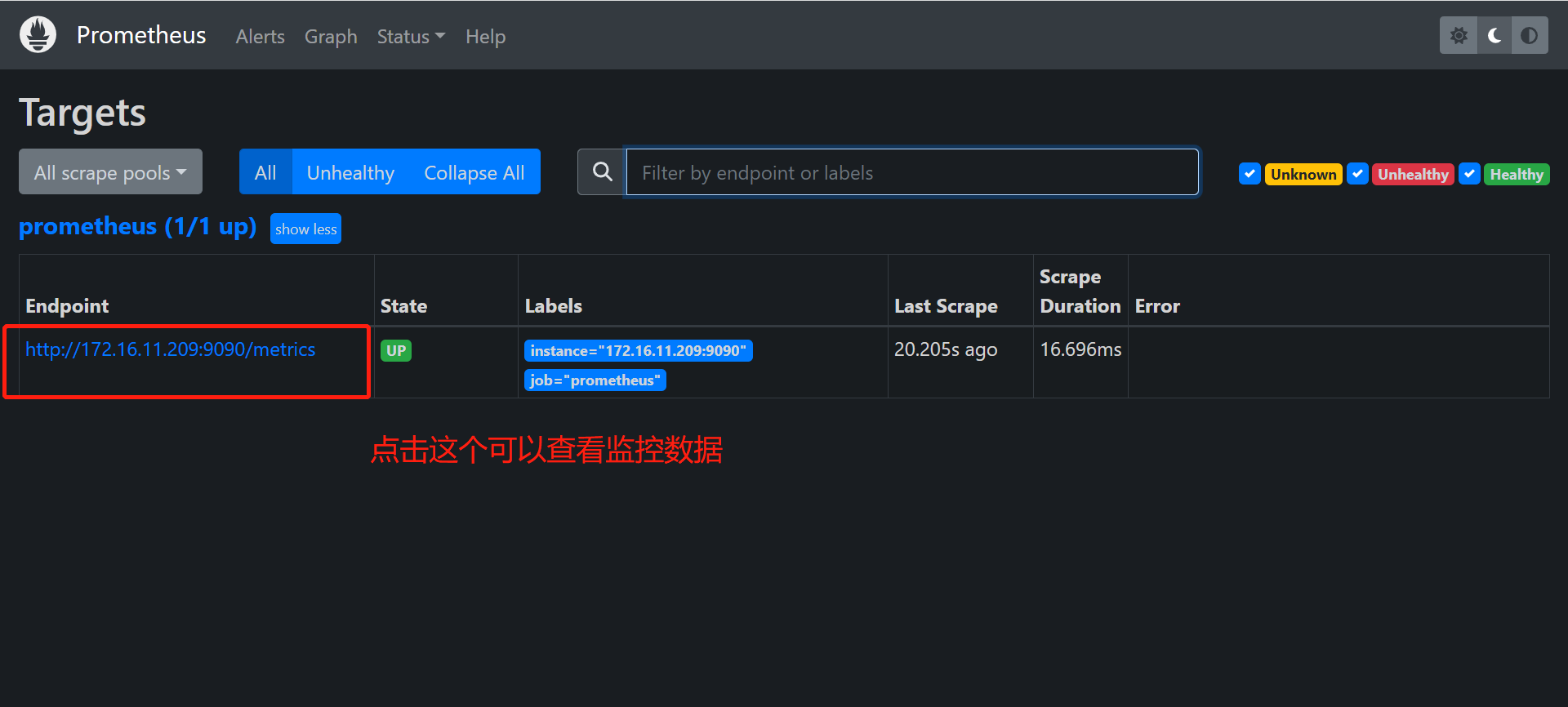Screen dimensions: 1568x707
Task: Open the 172.16.11.209:9090/metrics endpoint link
Action: coord(170,349)
